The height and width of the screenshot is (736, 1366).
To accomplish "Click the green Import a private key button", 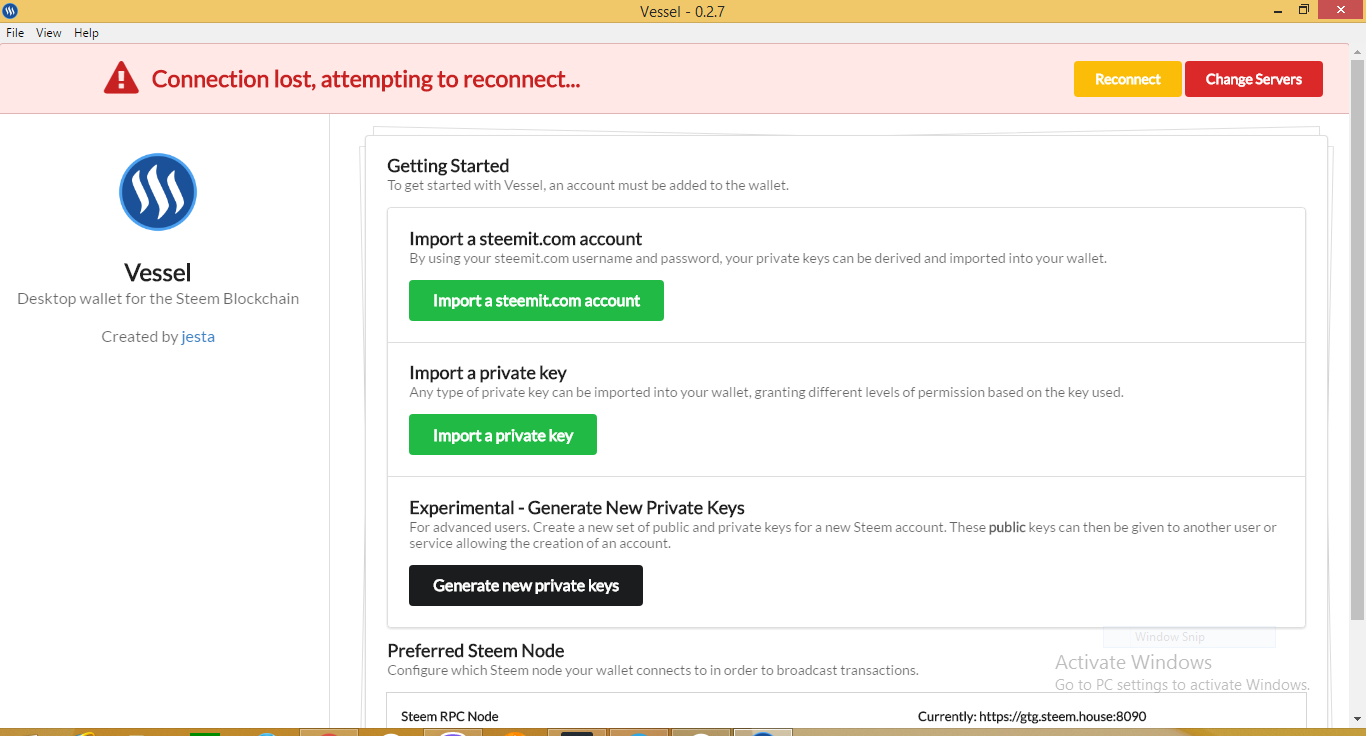I will 503,435.
